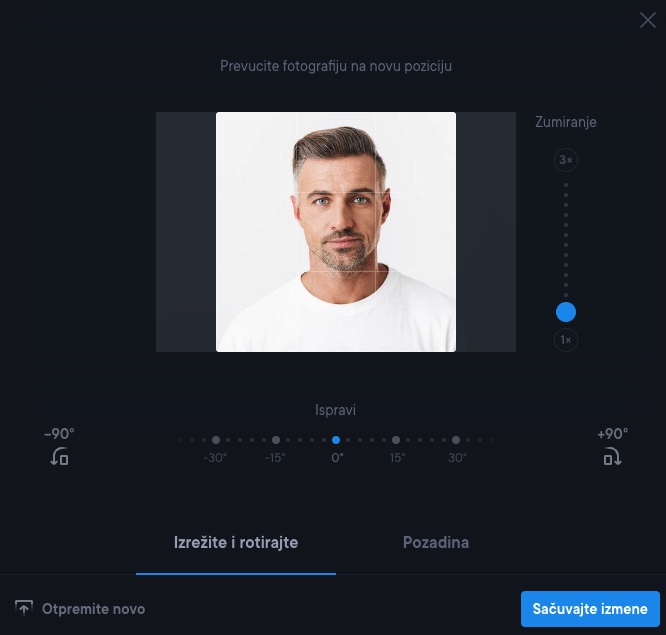
Task: Set straighten slider to -15° marker
Action: 276,440
